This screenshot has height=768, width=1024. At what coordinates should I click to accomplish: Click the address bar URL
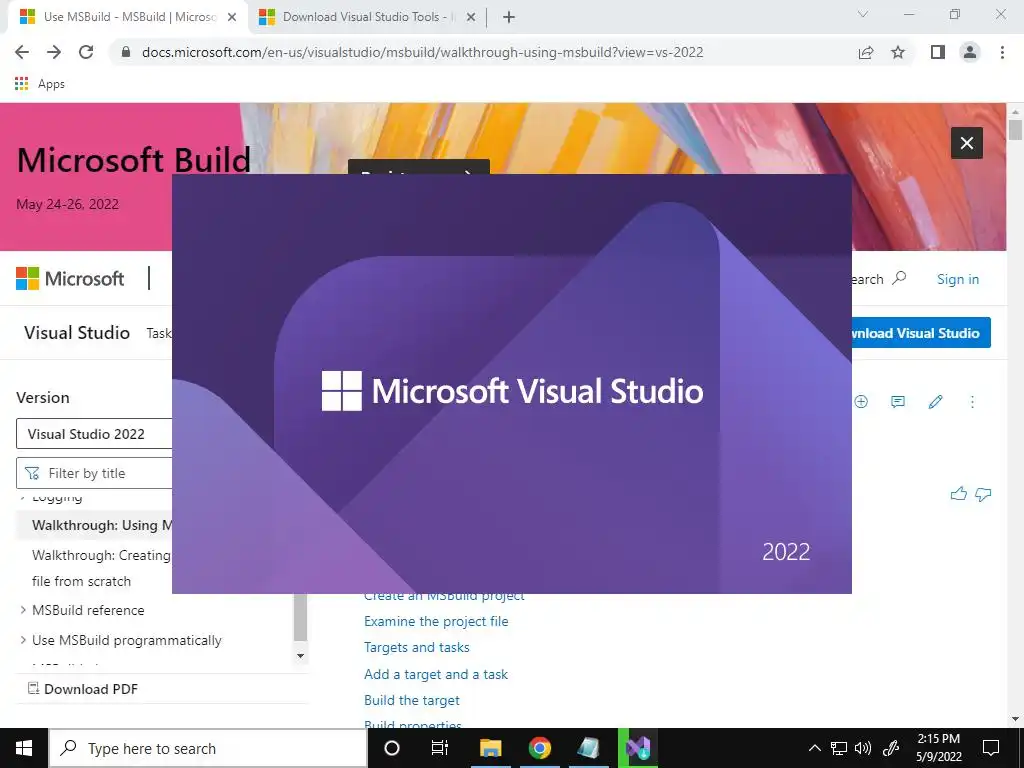422,52
